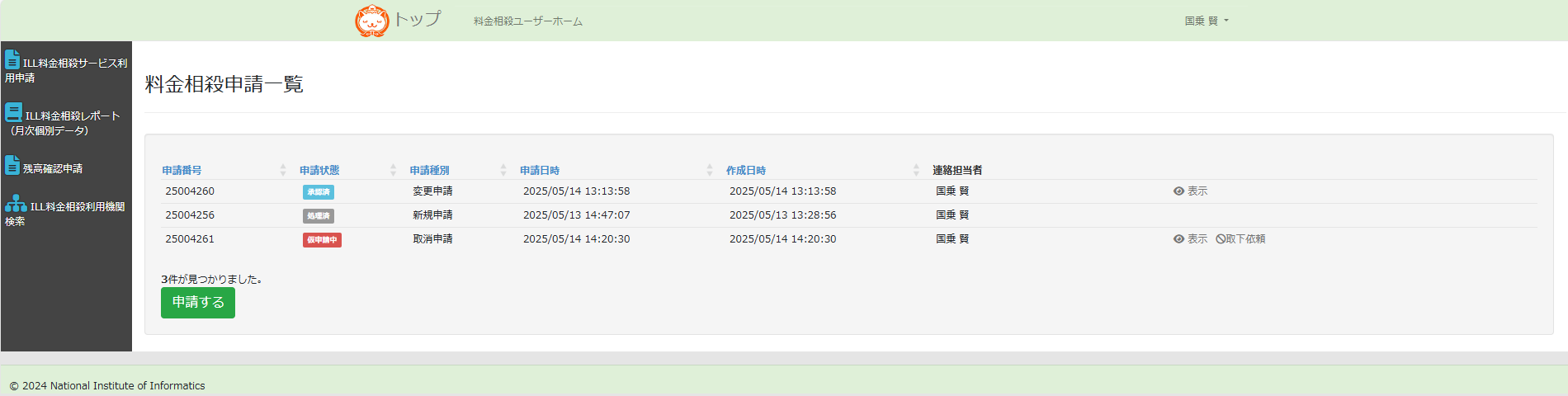Expand the 国乗 賢 user dropdown
This screenshot has width=1568, height=396.
click(x=1207, y=21)
